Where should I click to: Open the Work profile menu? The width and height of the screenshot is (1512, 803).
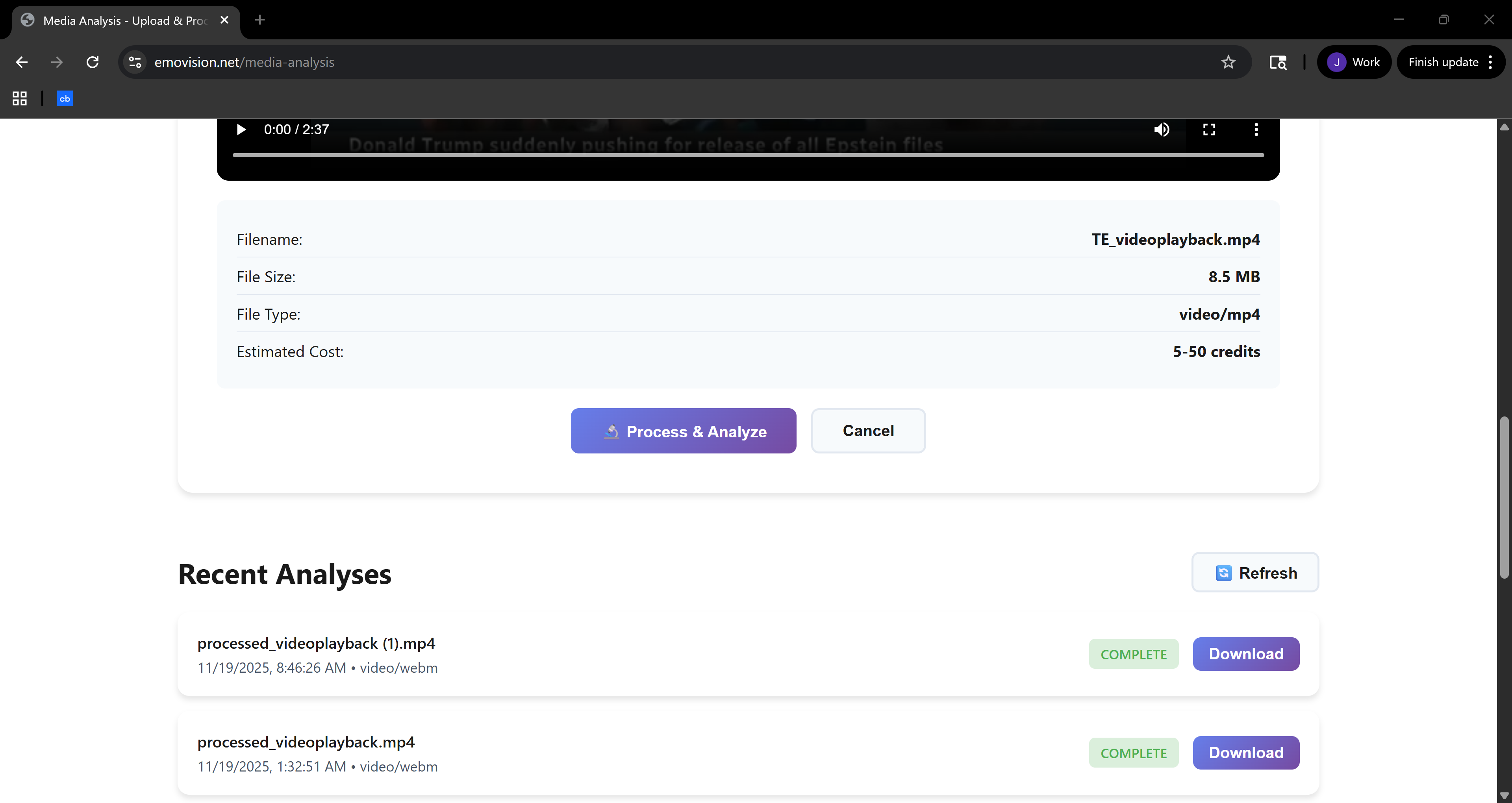click(x=1354, y=62)
